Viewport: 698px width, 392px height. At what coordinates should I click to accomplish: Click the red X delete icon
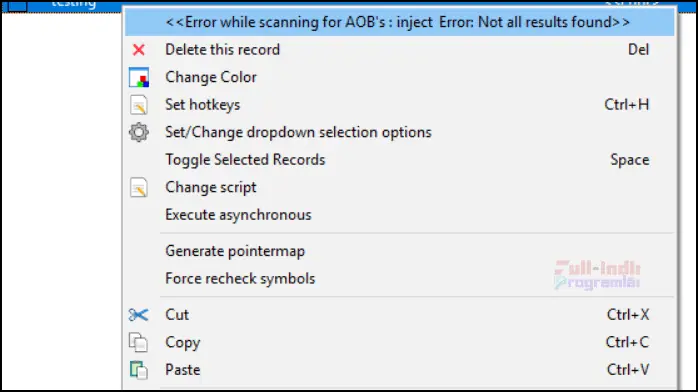click(139, 50)
